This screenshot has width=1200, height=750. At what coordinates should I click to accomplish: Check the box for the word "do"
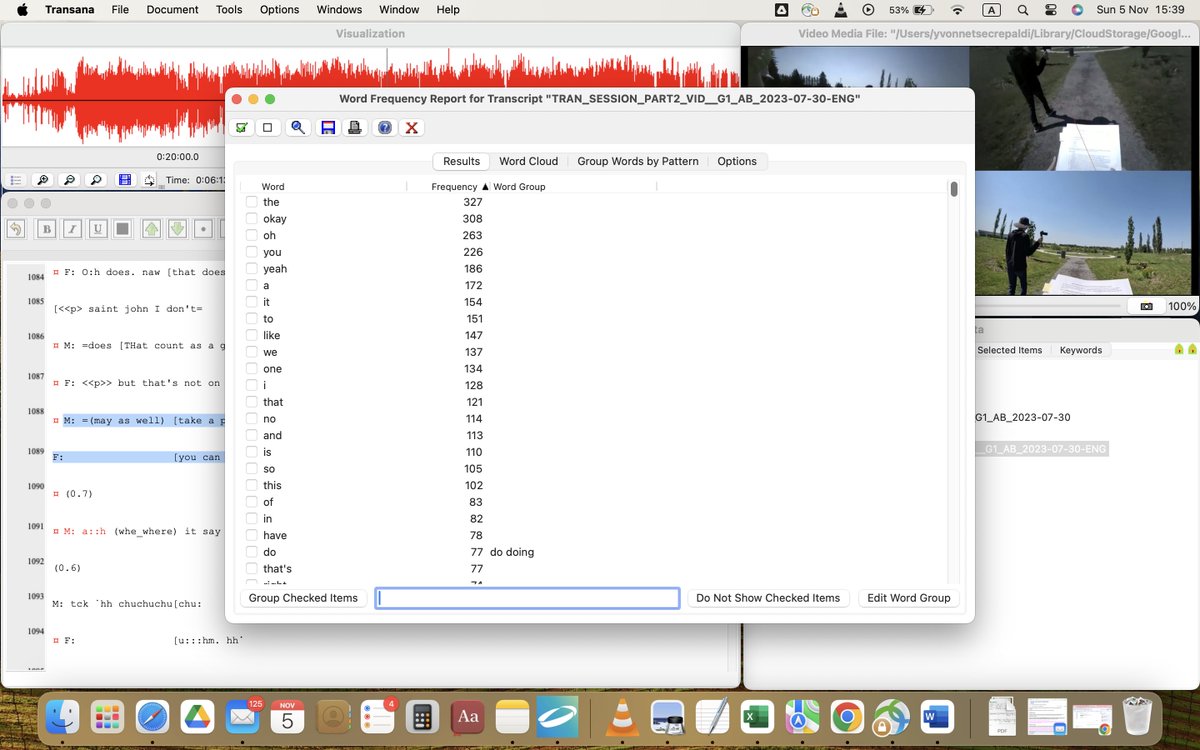(252, 552)
